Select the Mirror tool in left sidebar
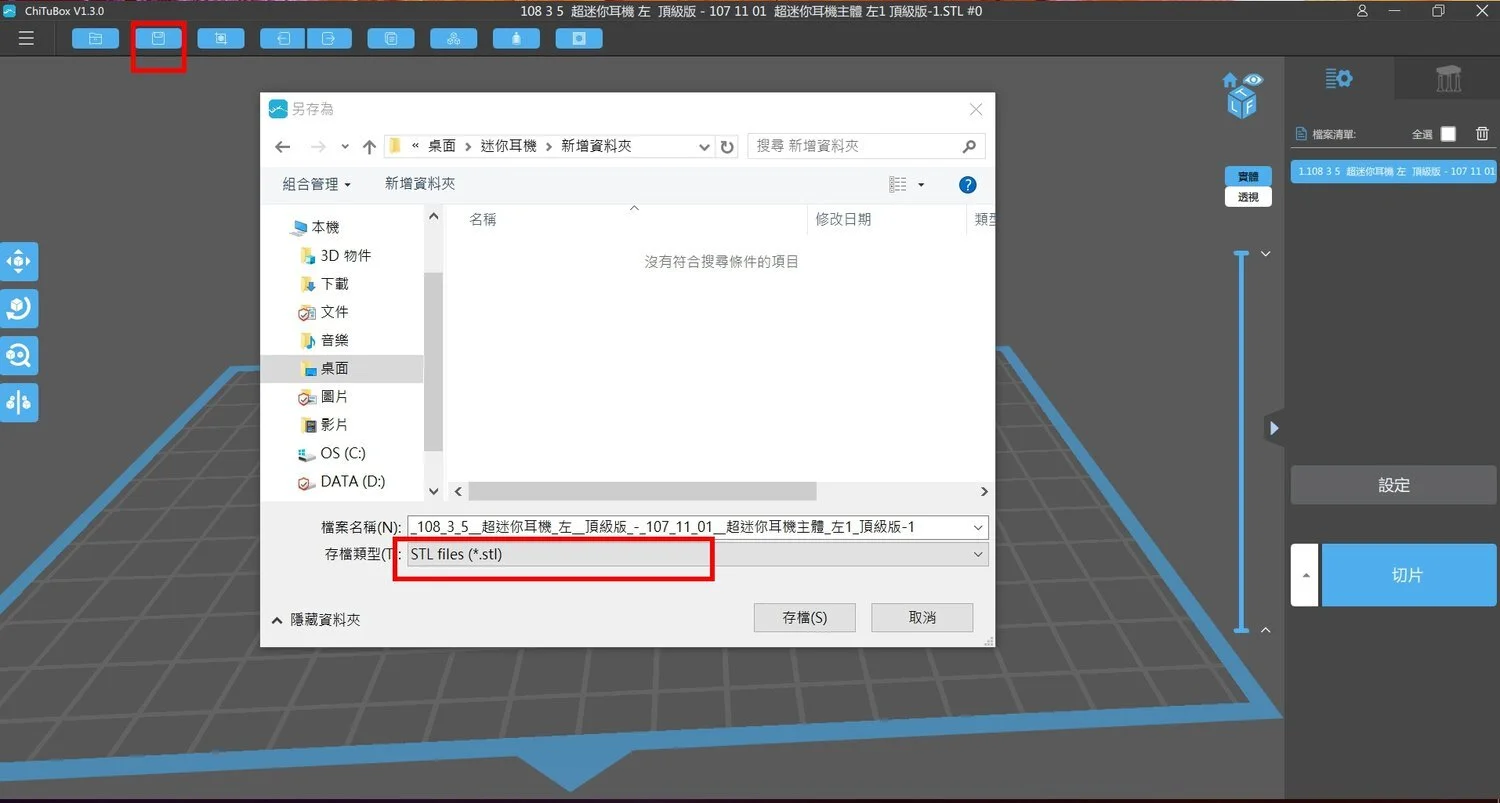 click(x=19, y=402)
